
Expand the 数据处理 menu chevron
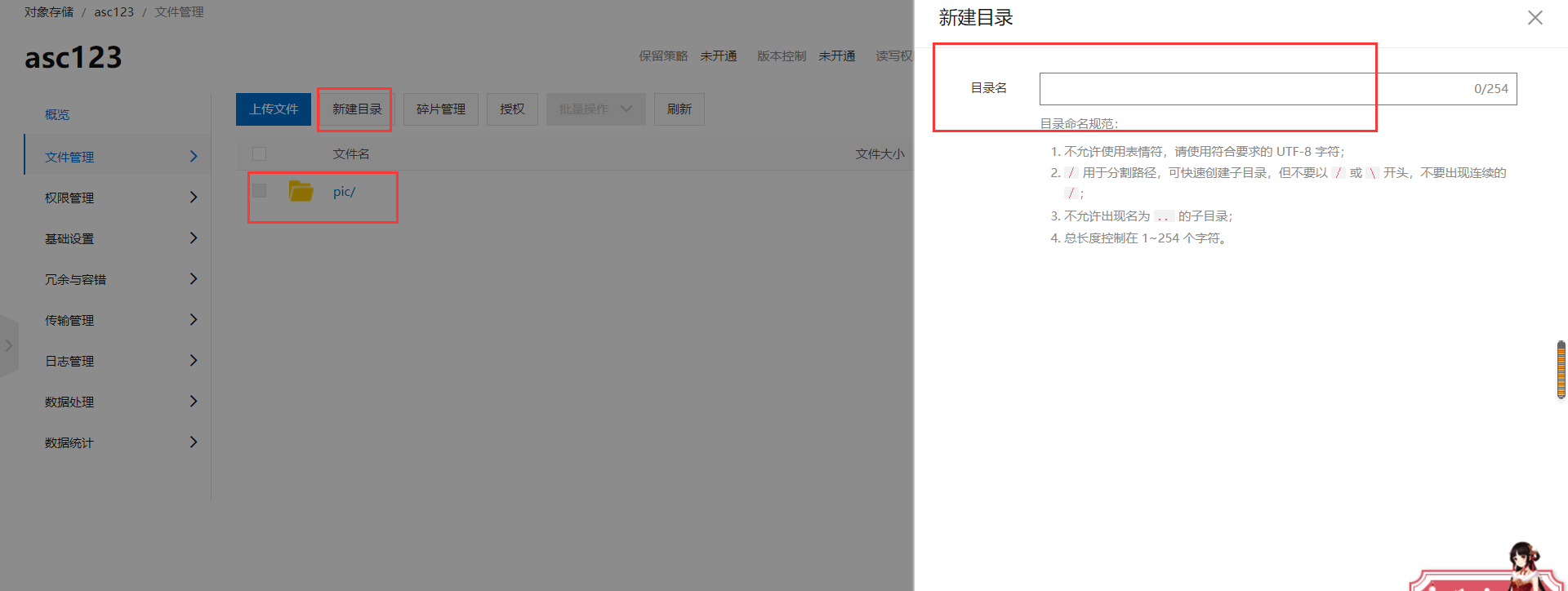194,401
